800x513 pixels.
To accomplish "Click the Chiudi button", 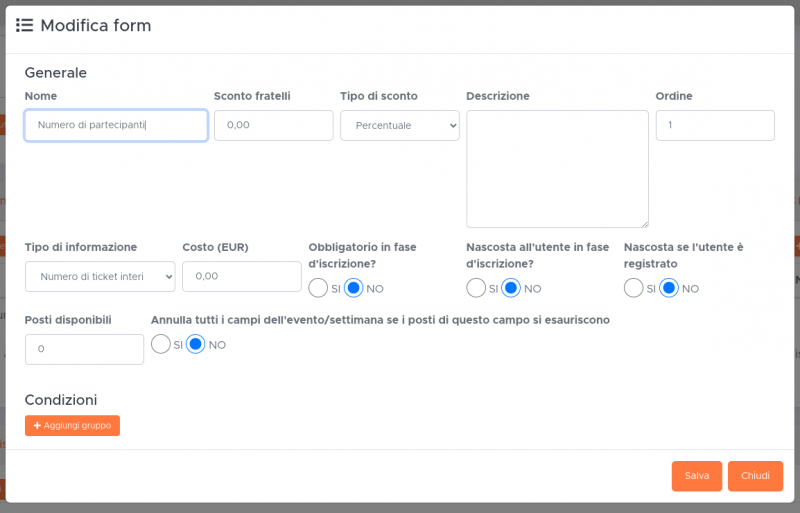I will click(x=755, y=476).
